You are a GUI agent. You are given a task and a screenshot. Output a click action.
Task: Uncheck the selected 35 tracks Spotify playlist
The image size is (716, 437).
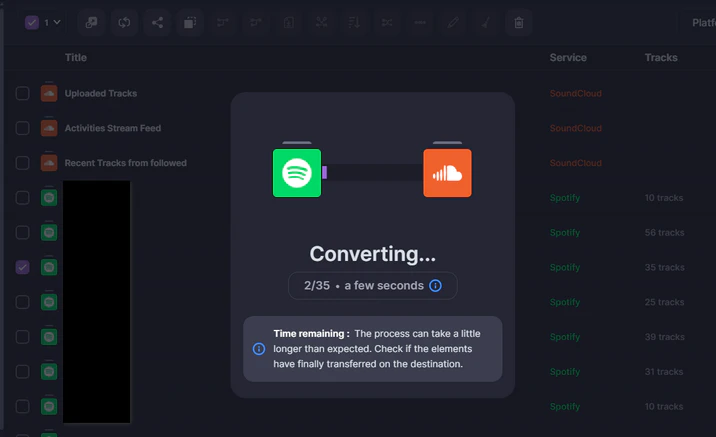coord(22,267)
